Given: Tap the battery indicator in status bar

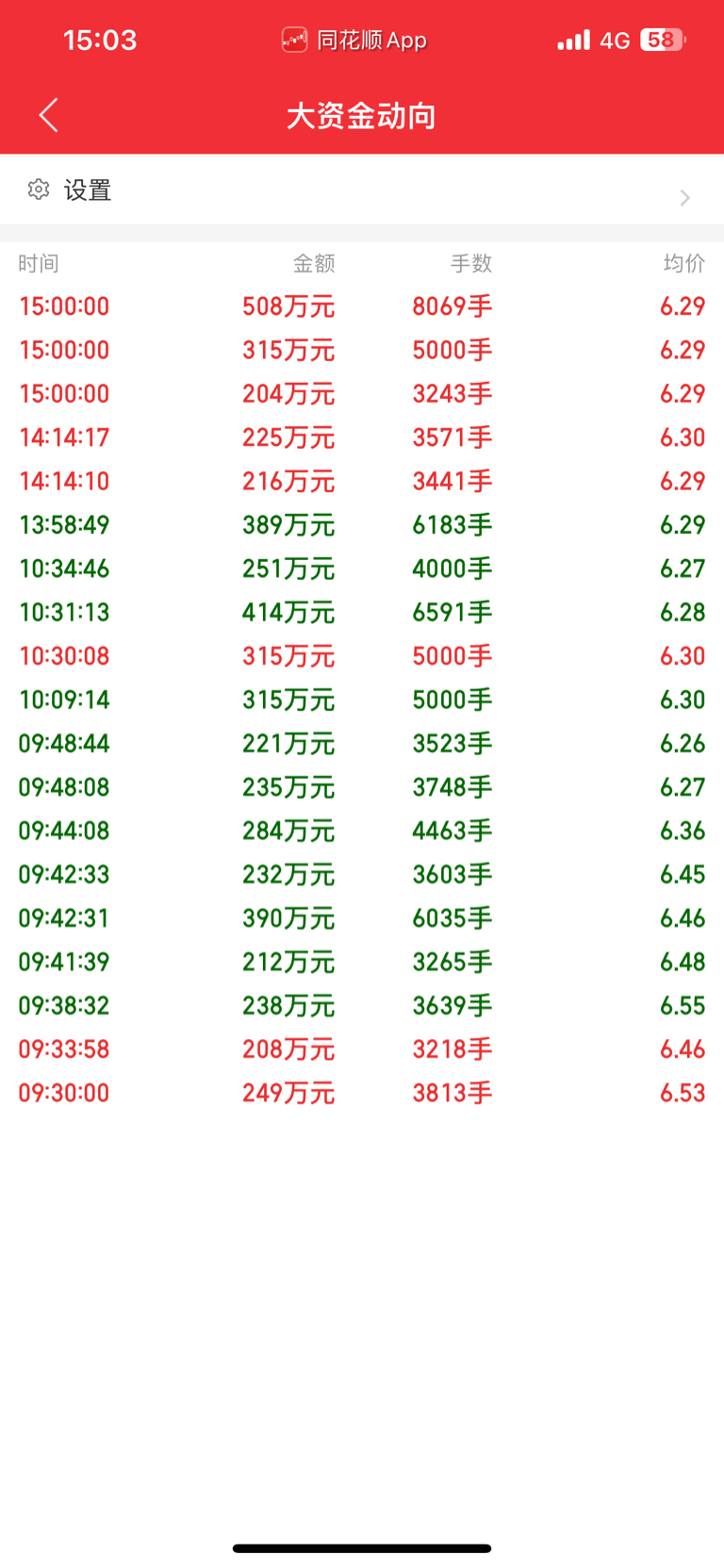Looking at the screenshot, I should point(663,40).
